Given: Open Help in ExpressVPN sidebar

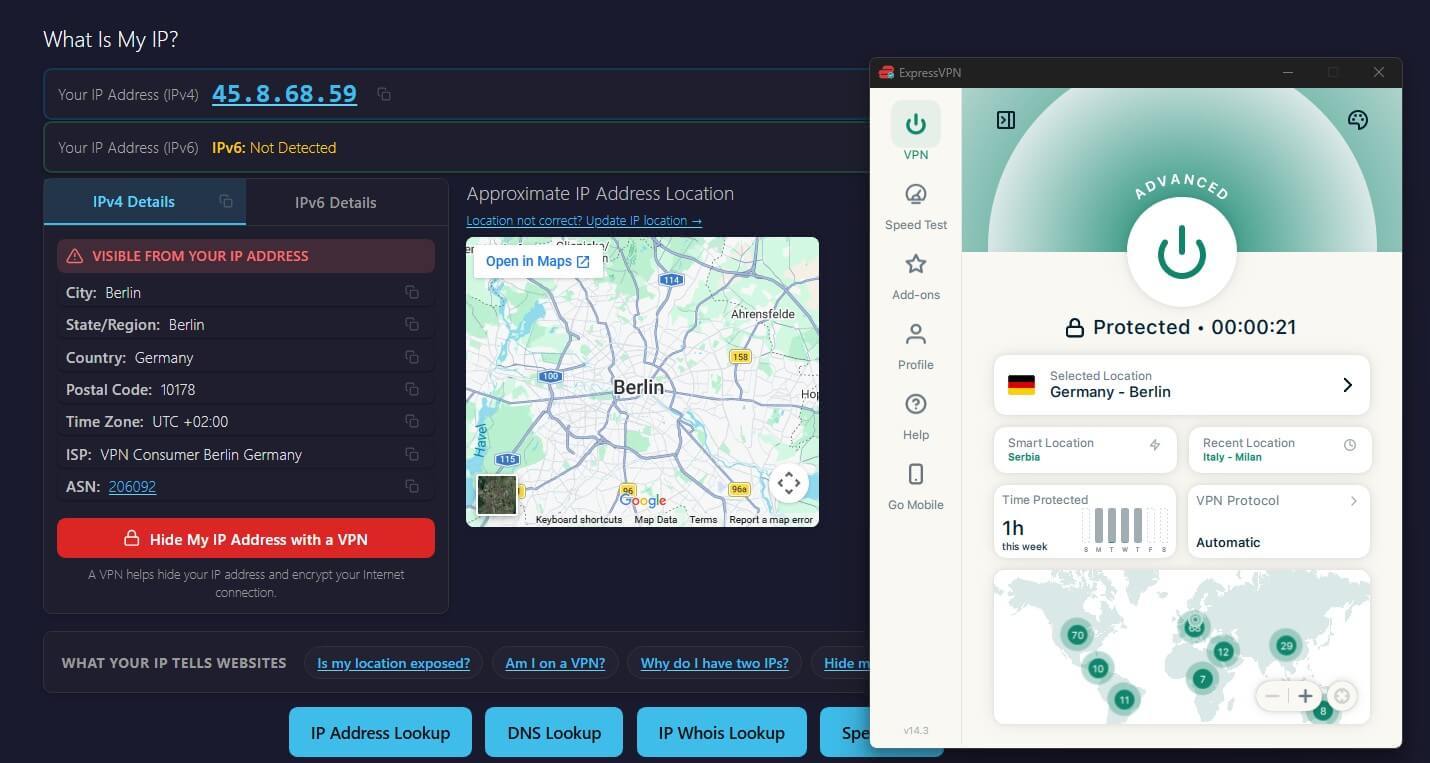Looking at the screenshot, I should [x=915, y=417].
